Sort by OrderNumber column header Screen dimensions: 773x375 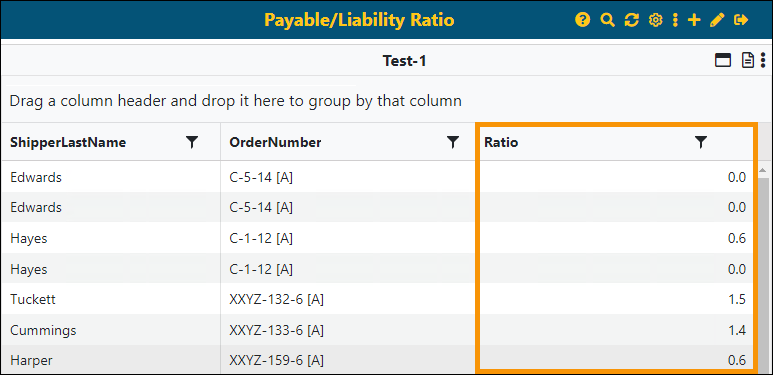pos(275,143)
